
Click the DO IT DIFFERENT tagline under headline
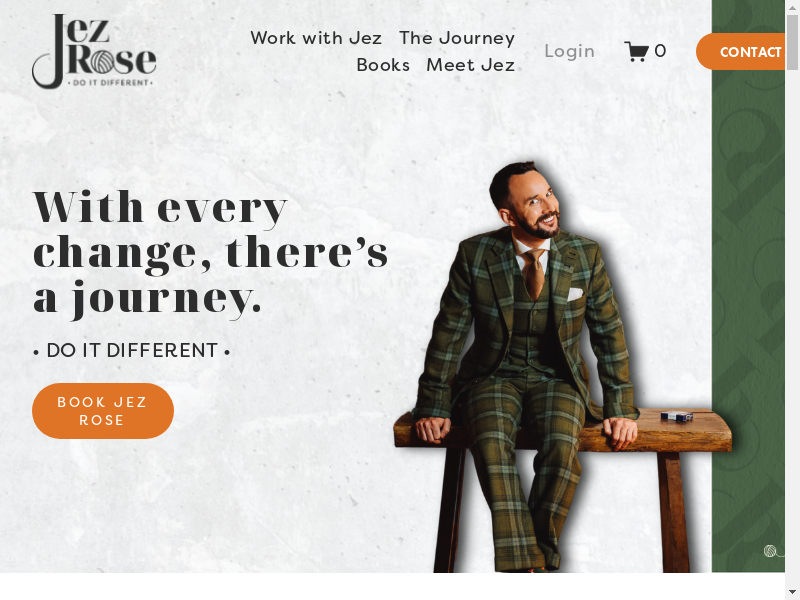click(x=132, y=351)
